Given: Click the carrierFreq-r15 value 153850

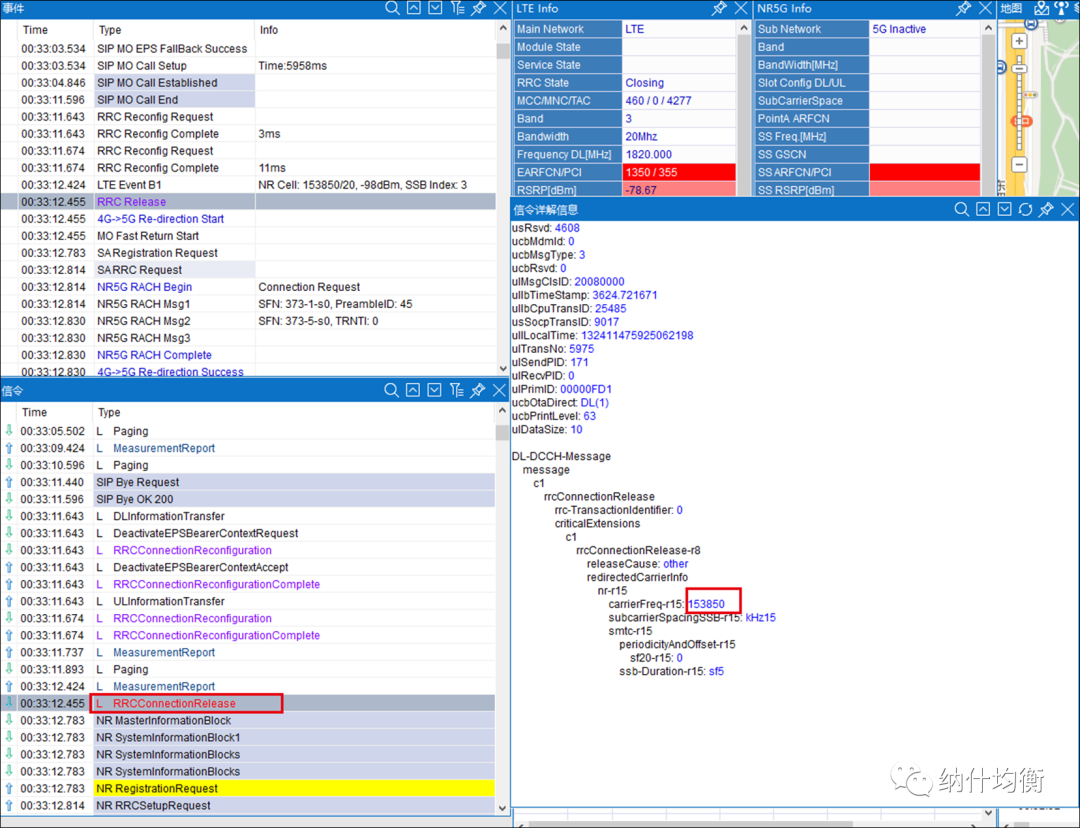Looking at the screenshot, I should tap(707, 604).
